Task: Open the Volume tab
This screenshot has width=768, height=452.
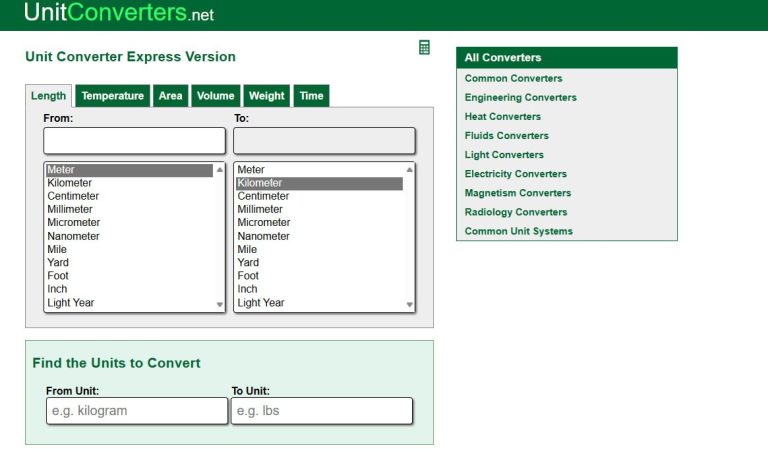Action: click(215, 96)
